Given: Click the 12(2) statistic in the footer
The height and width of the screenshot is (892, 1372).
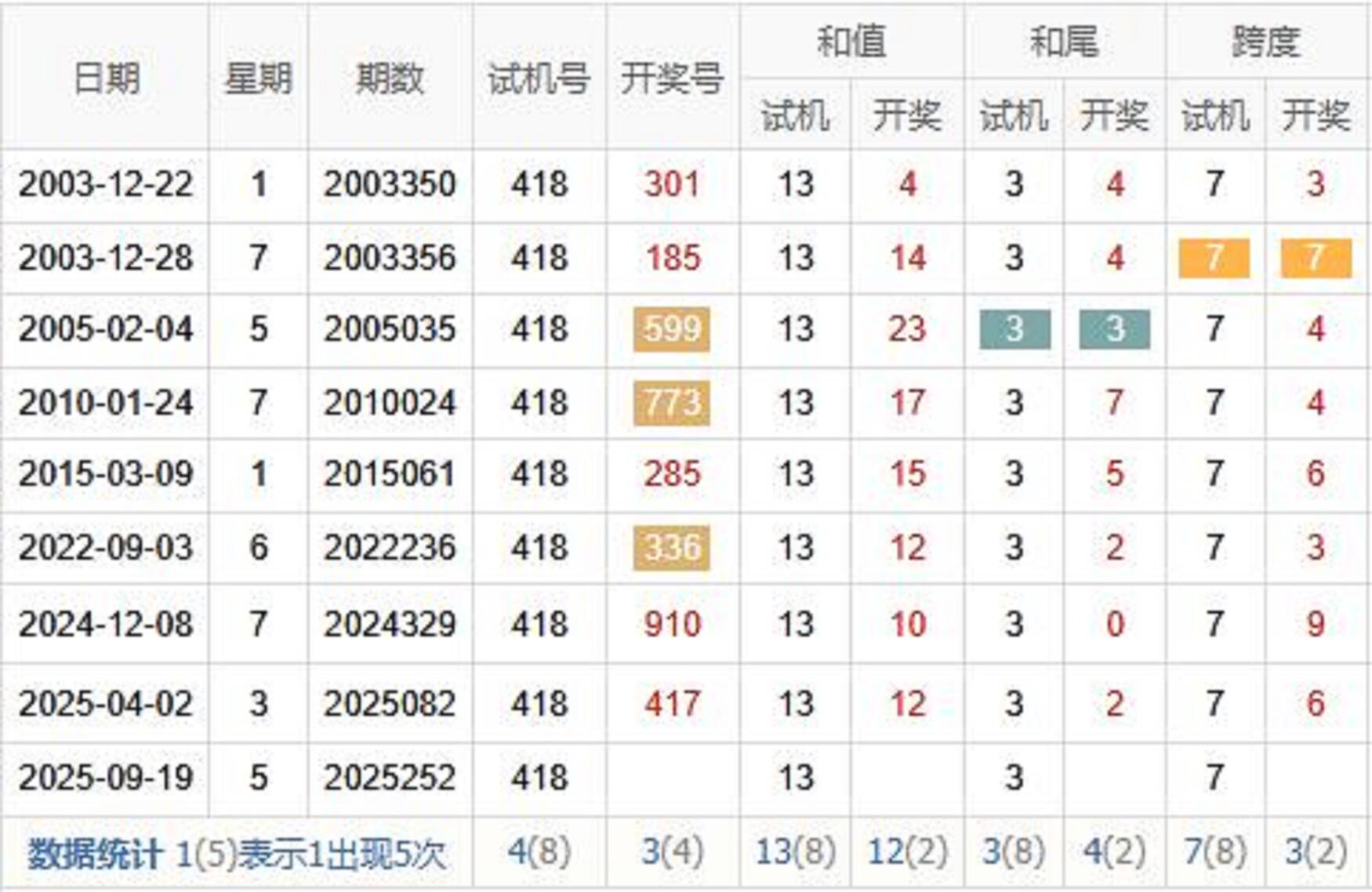Looking at the screenshot, I should tap(907, 852).
